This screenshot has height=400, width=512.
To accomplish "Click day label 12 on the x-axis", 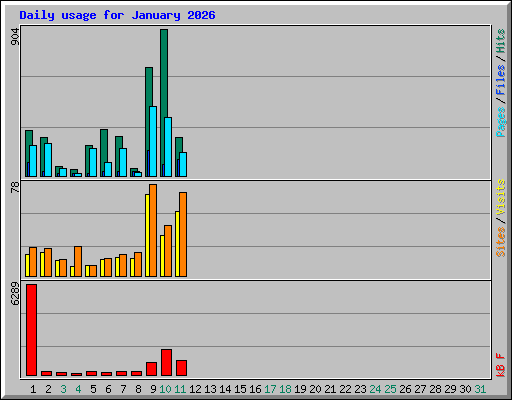I will (195, 389).
